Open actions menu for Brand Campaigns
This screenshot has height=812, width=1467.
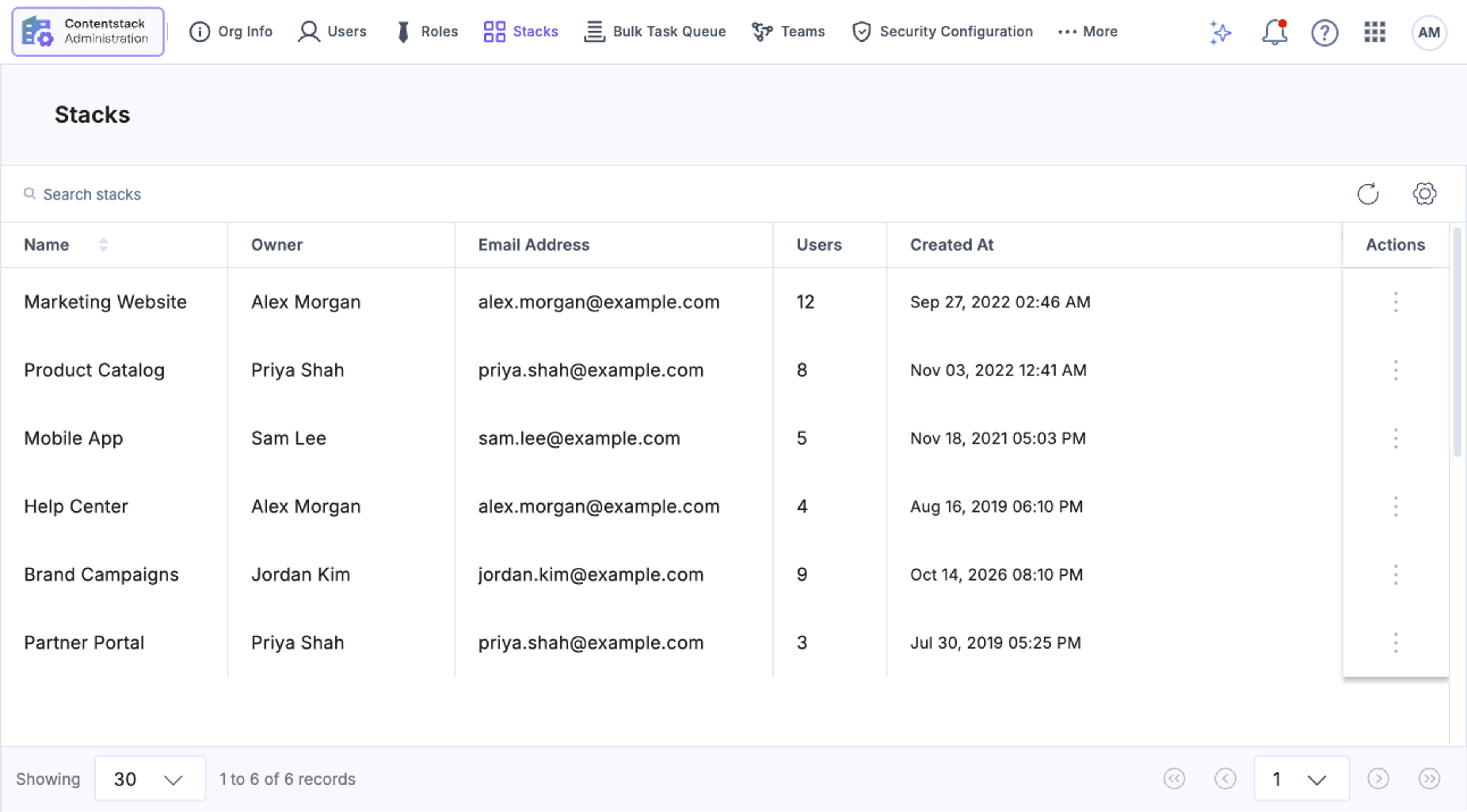point(1395,574)
